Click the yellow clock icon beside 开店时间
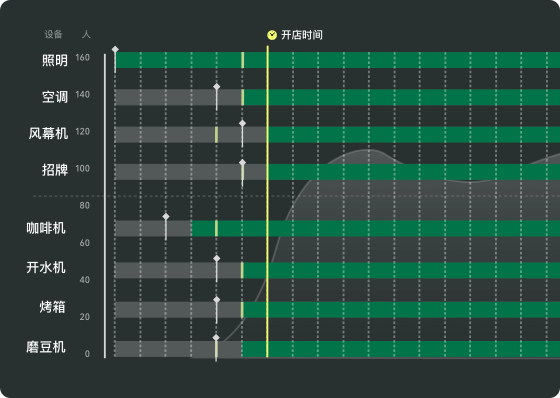 click(272, 35)
